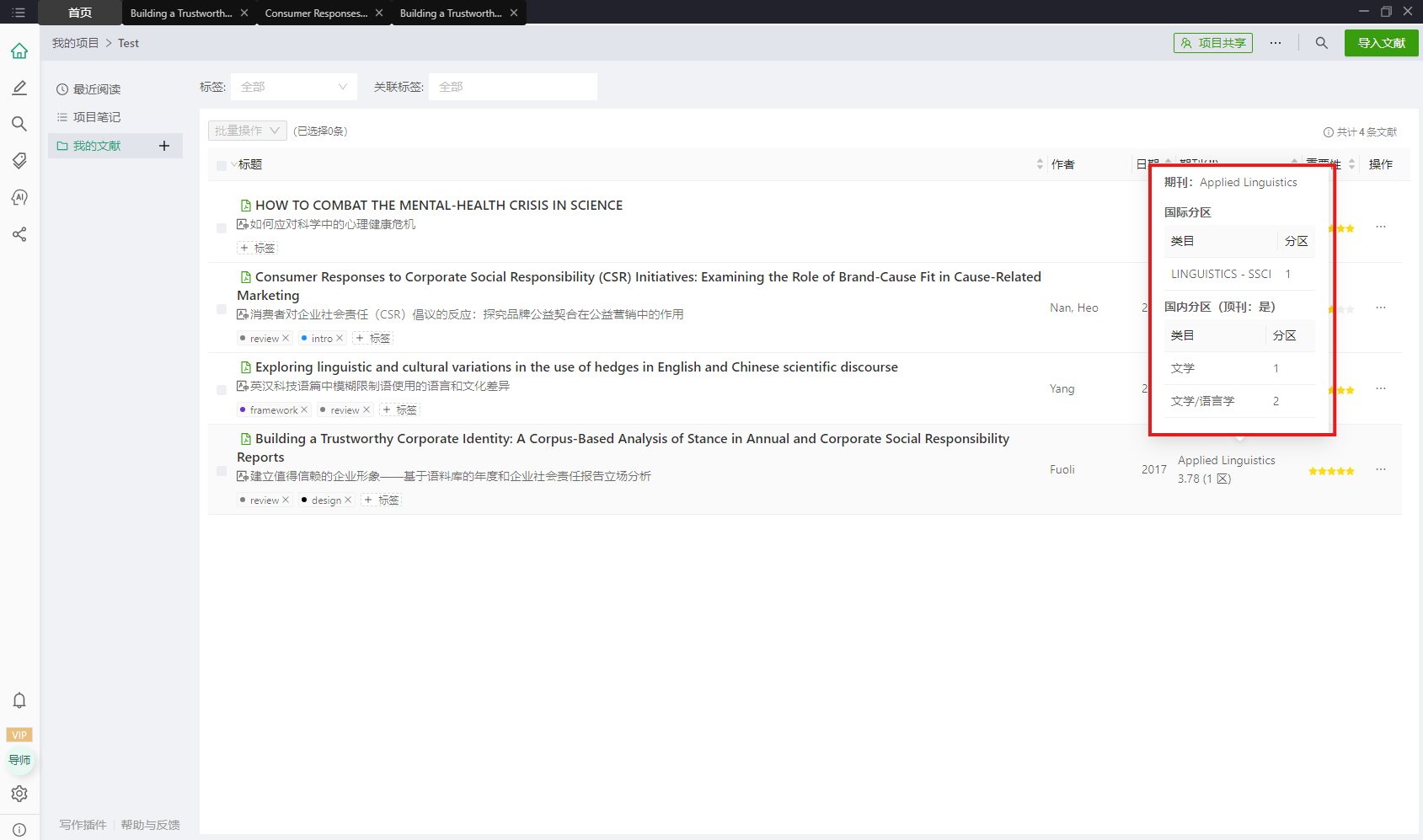Image resolution: width=1423 pixels, height=840 pixels.
Task: Remove review tag from Consumer Responses paper
Action: [x=286, y=338]
